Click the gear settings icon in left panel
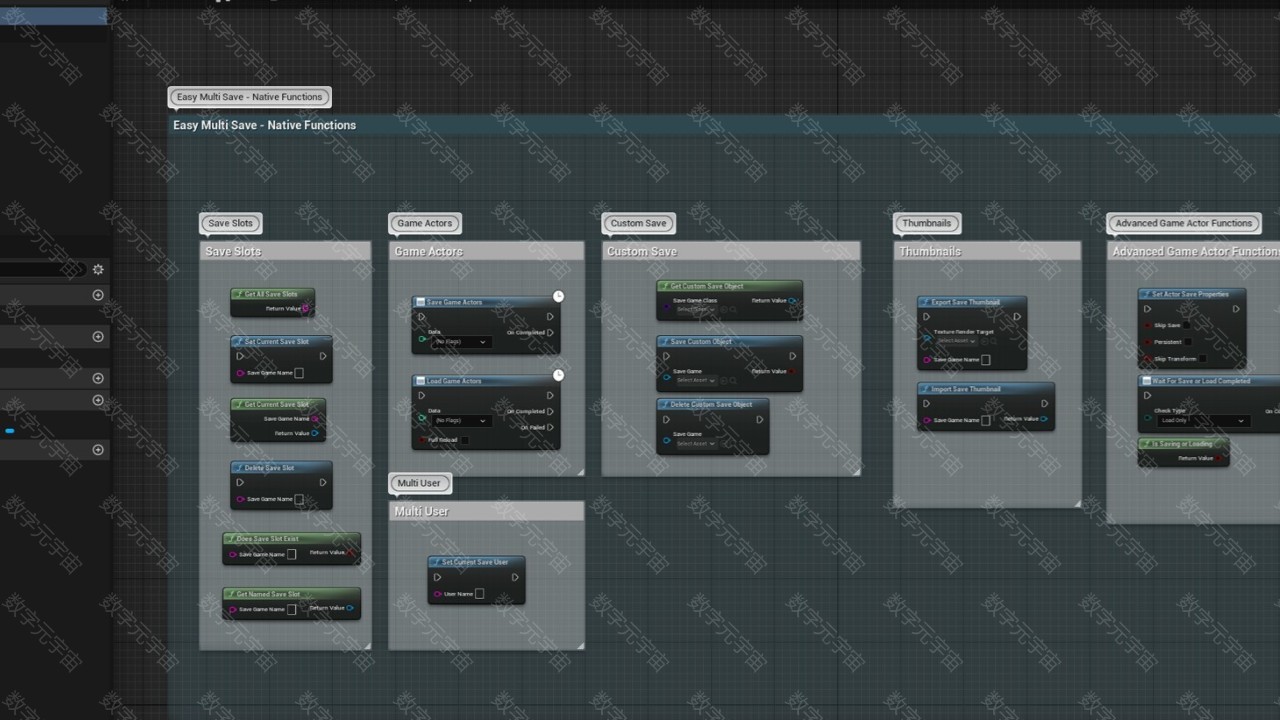This screenshot has height=720, width=1280. click(x=98, y=269)
